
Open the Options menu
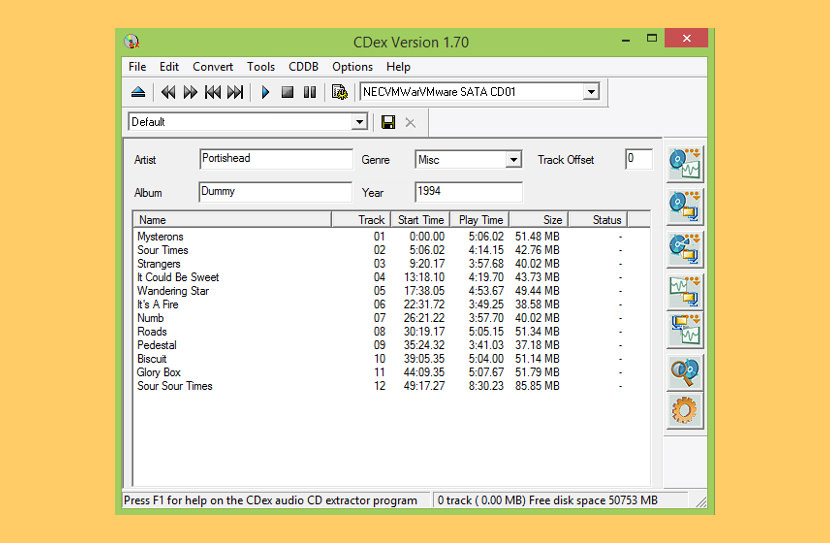click(352, 67)
